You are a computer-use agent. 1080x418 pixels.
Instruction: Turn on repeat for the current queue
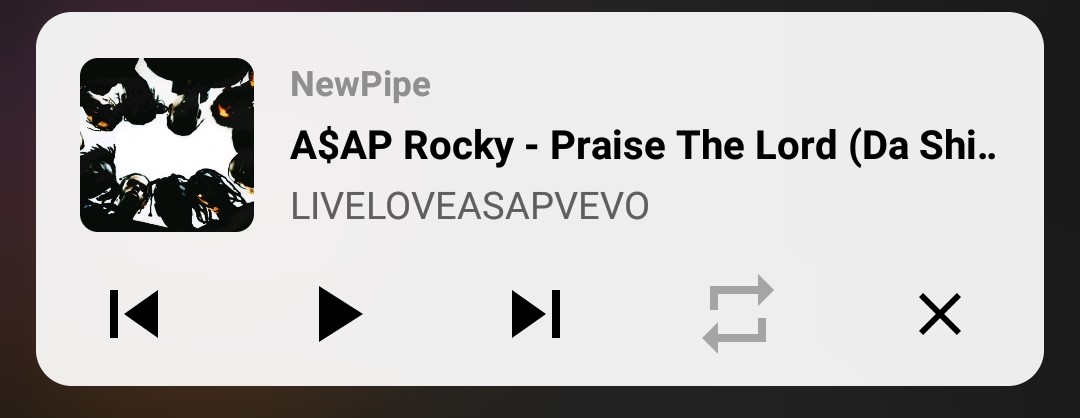click(x=738, y=314)
